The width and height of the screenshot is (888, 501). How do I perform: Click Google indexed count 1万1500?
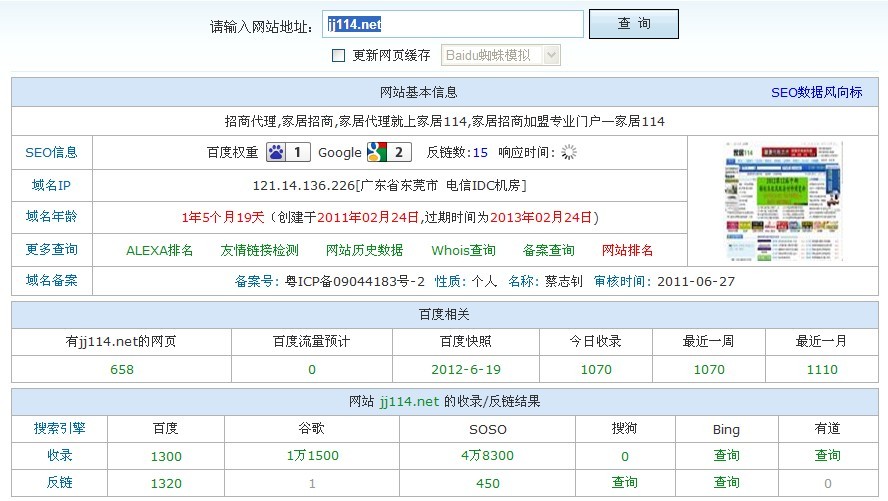click(312, 456)
